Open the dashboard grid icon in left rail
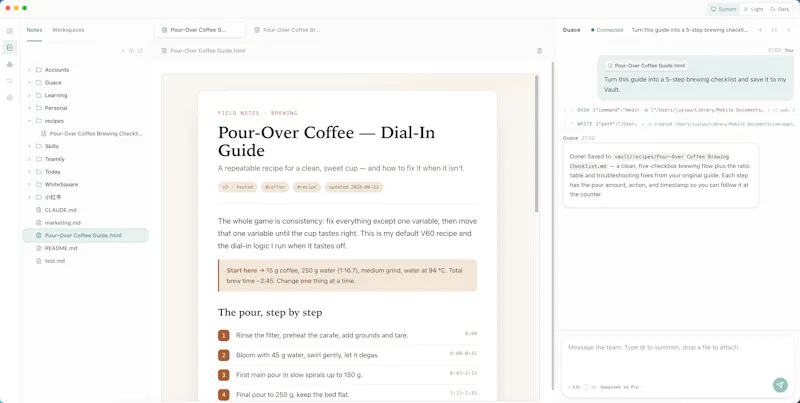The image size is (800, 403). (10, 31)
